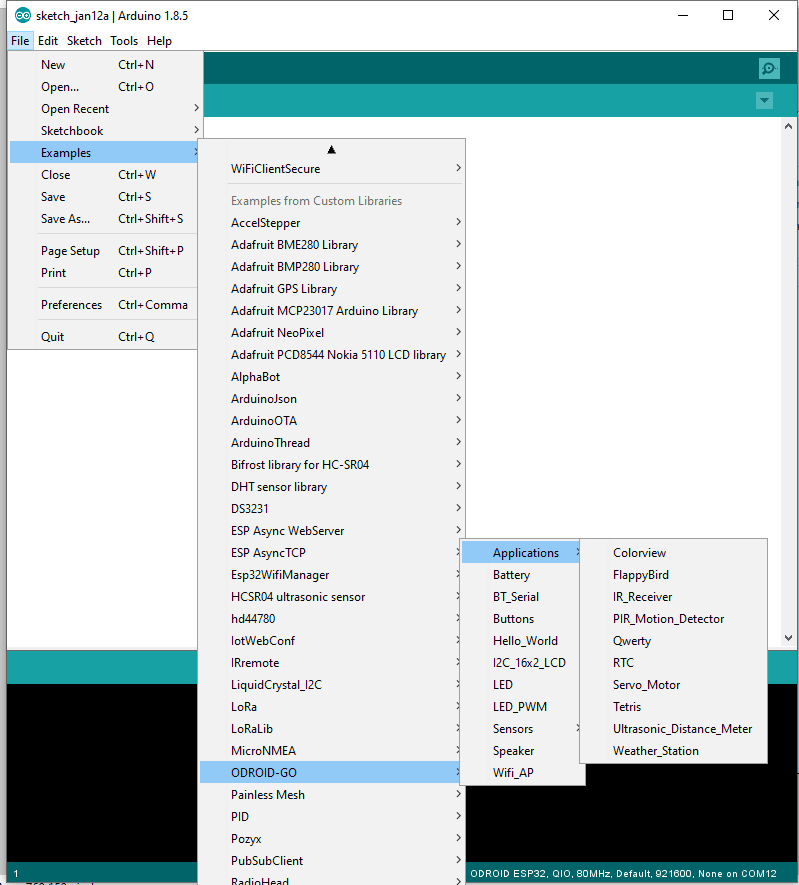
Task: Click the editor scrollbar down arrow
Action: point(788,638)
